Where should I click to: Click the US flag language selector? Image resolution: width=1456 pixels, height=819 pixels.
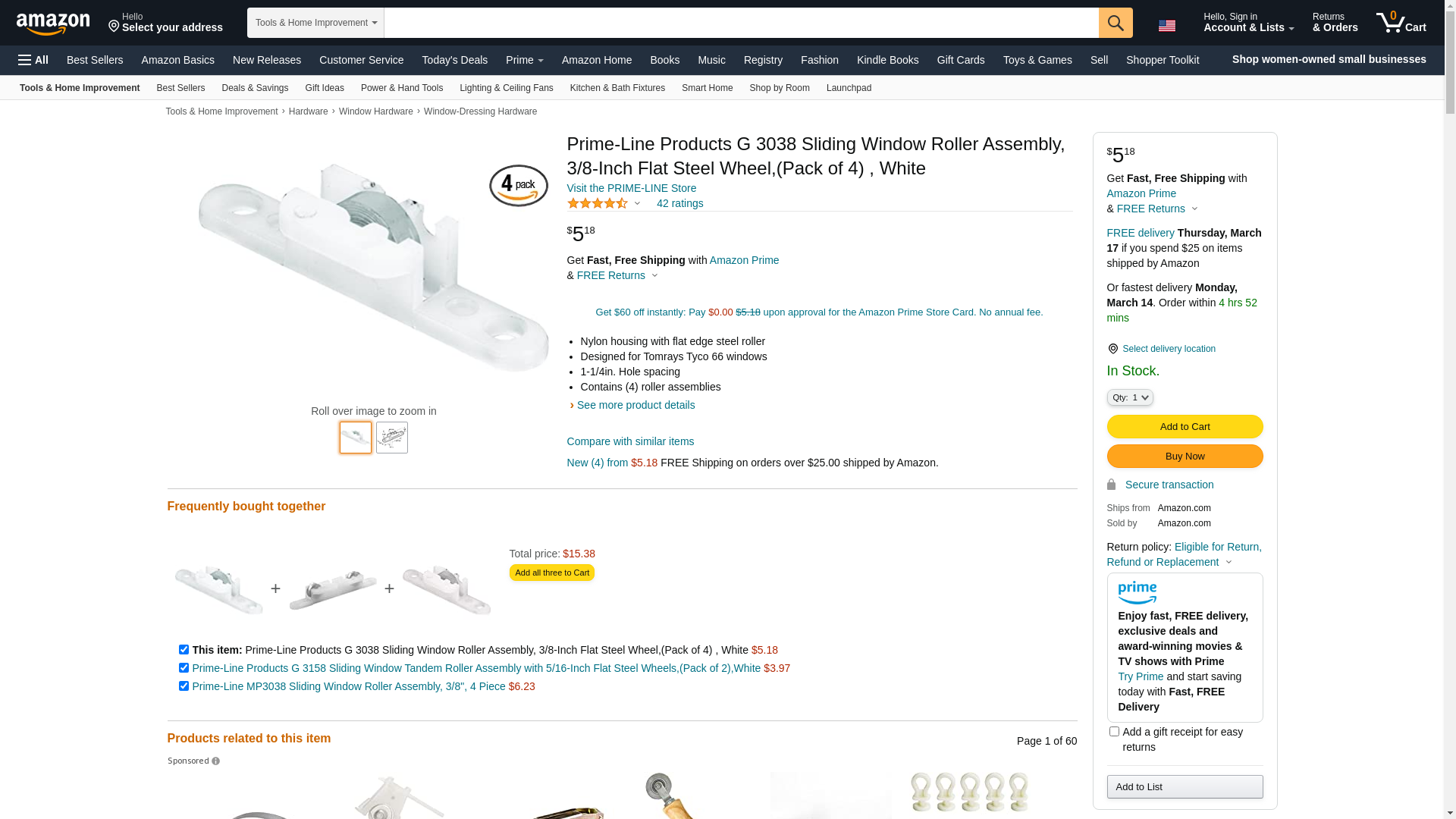click(x=1167, y=26)
